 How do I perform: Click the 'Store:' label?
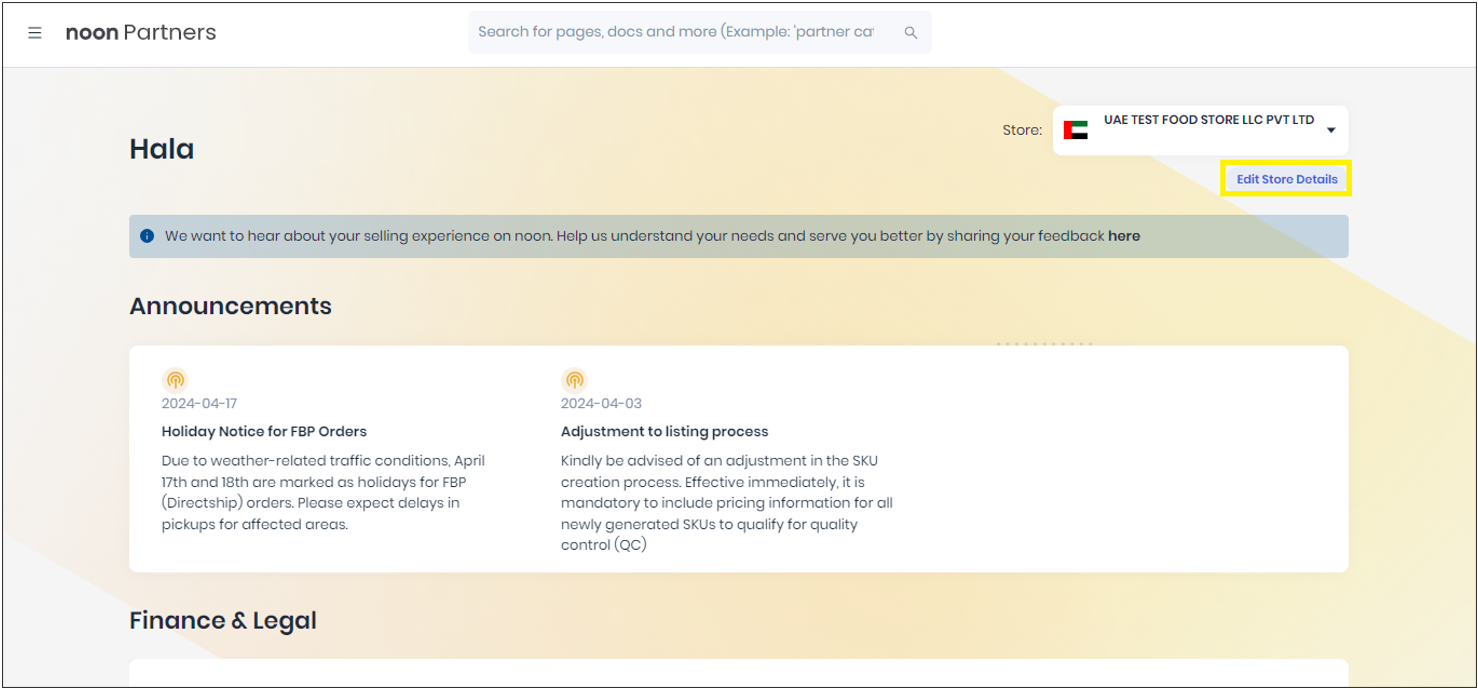click(x=1022, y=130)
